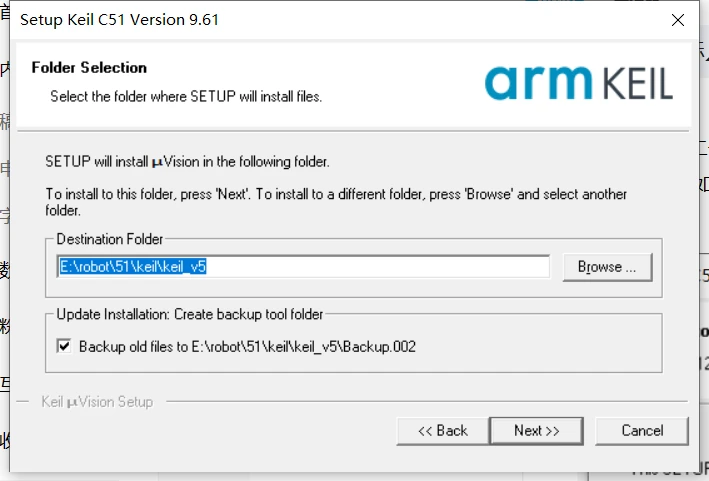Go back with the << Back button
Image resolution: width=709 pixels, height=481 pixels.
point(443,430)
